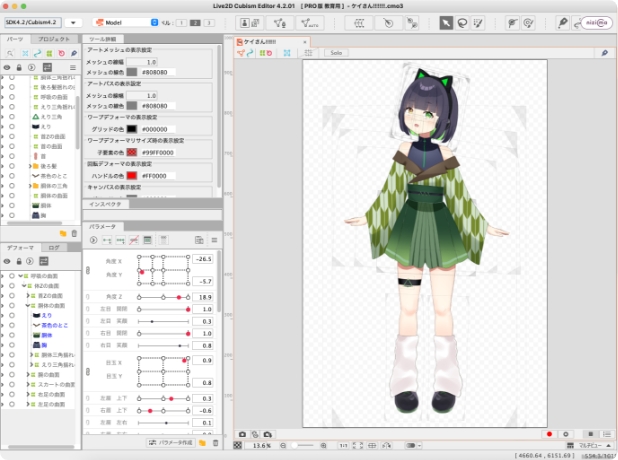This screenshot has height=460, width=618.
Task: Click the new folder icon in parameter panel
Action: [201, 442]
